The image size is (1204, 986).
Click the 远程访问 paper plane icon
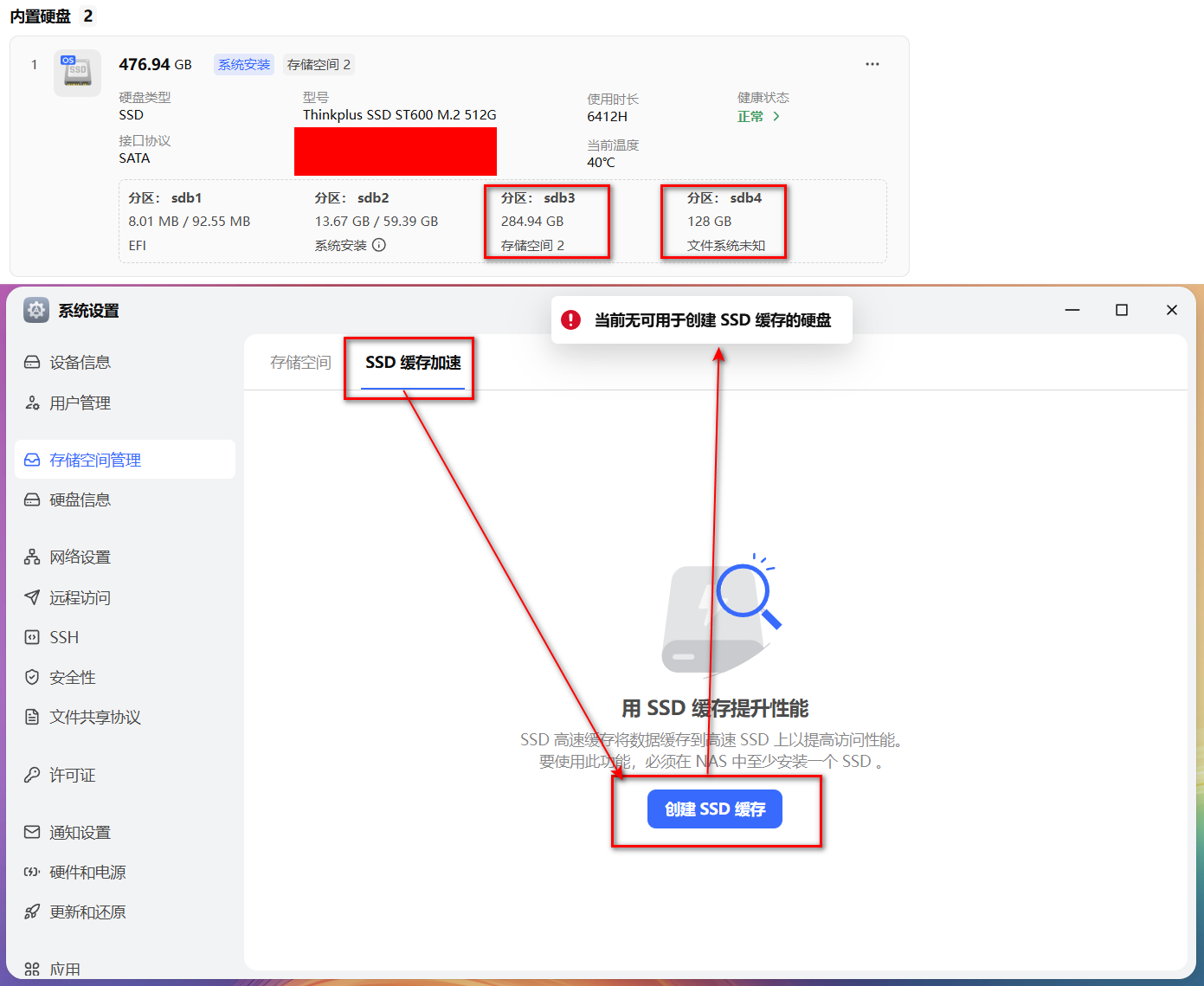tap(32, 597)
